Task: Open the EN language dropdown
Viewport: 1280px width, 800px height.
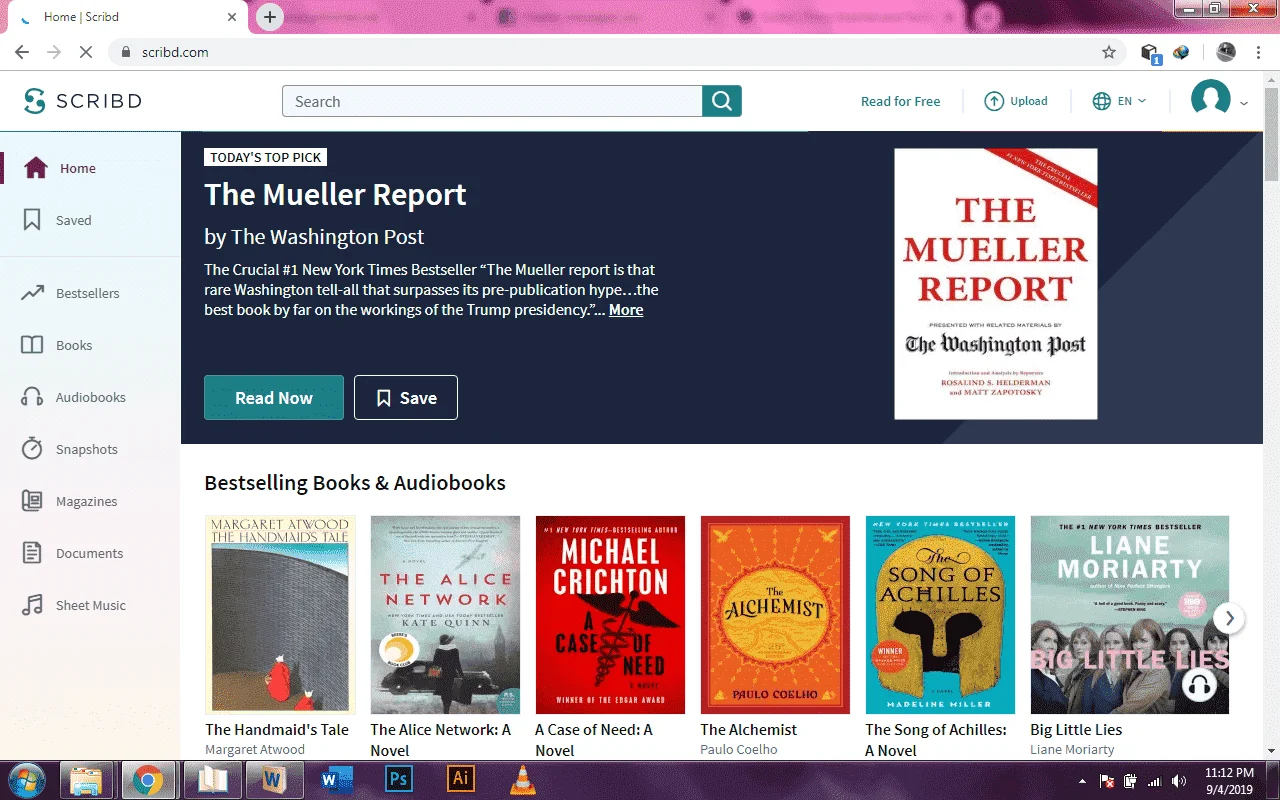Action: click(x=1119, y=101)
